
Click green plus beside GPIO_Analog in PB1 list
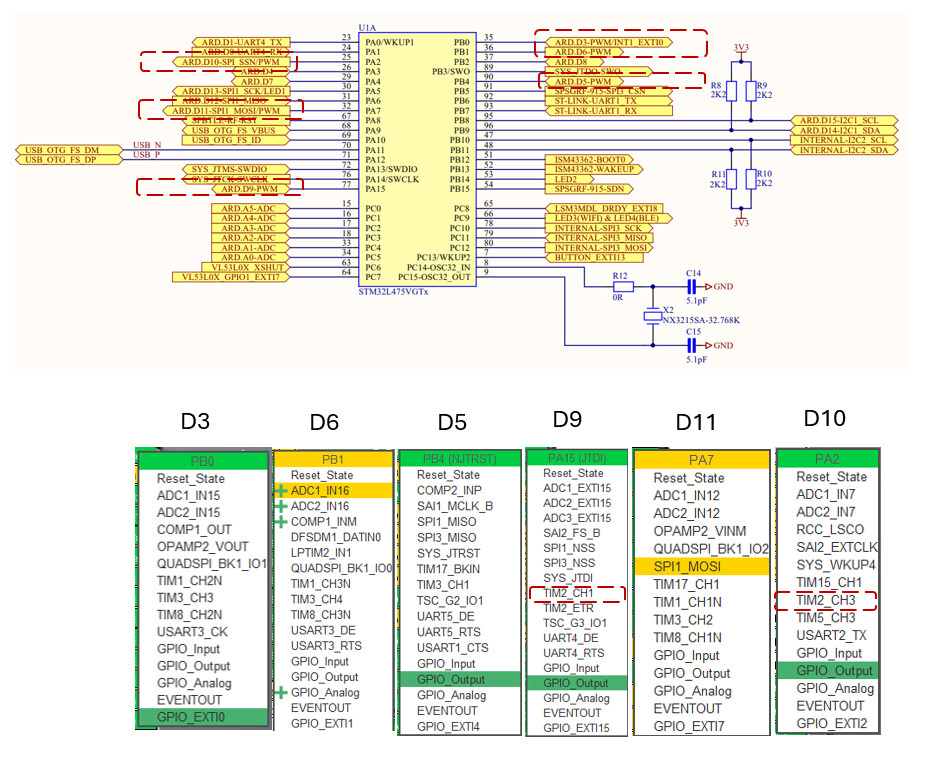tap(282, 693)
